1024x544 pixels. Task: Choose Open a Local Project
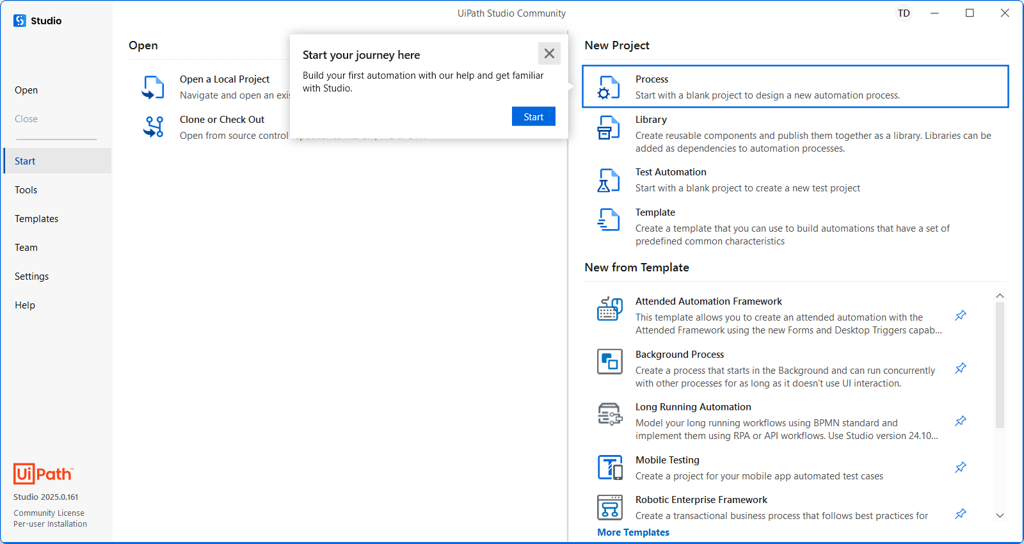[x=225, y=79]
